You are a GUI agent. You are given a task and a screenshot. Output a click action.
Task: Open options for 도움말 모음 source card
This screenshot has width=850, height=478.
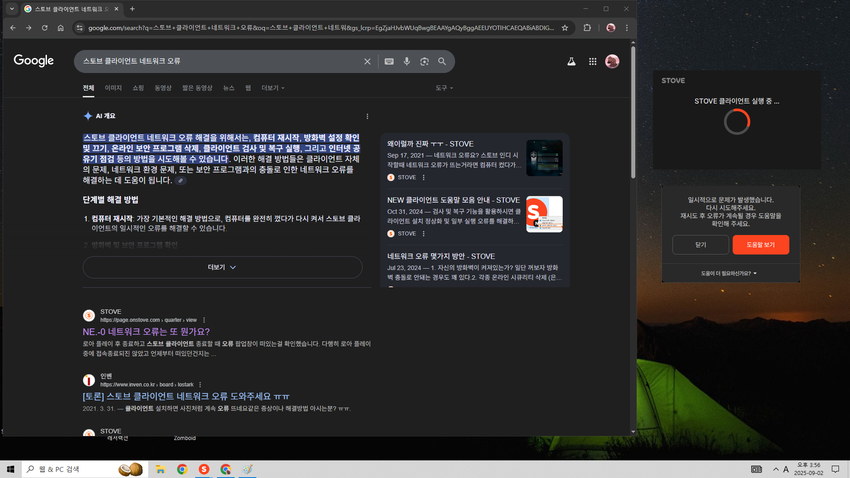click(x=423, y=234)
